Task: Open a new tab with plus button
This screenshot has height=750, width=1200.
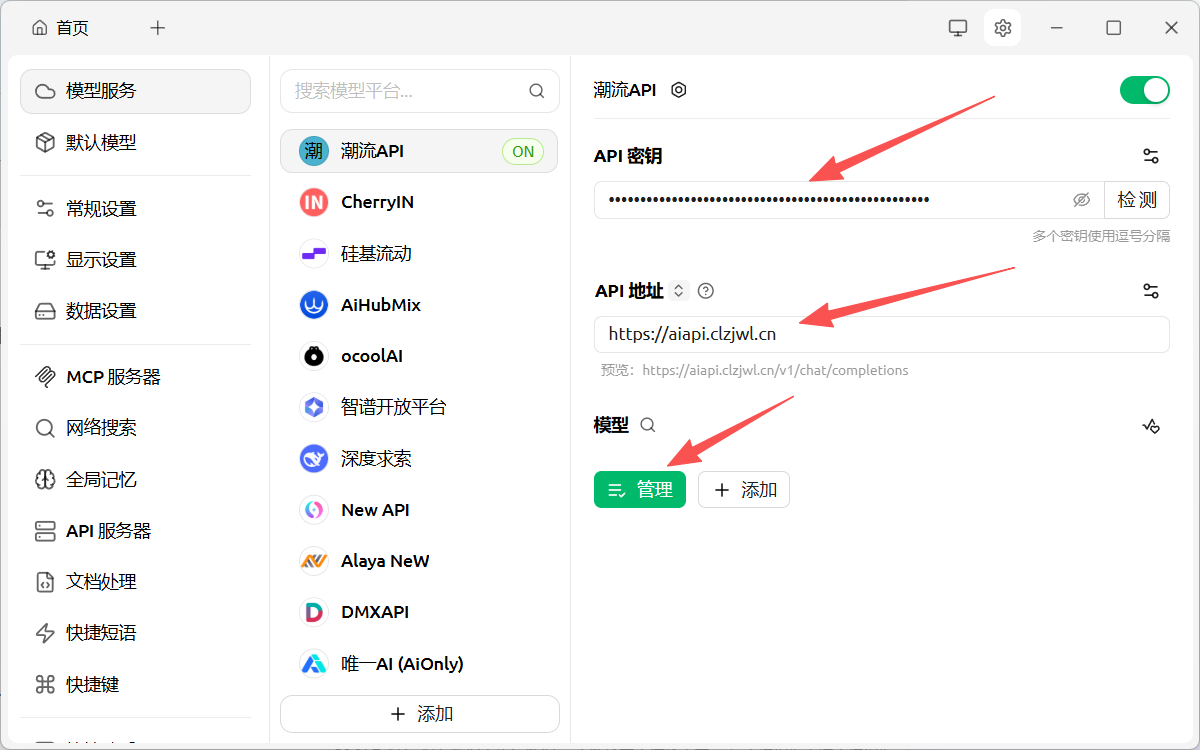Action: click(157, 28)
